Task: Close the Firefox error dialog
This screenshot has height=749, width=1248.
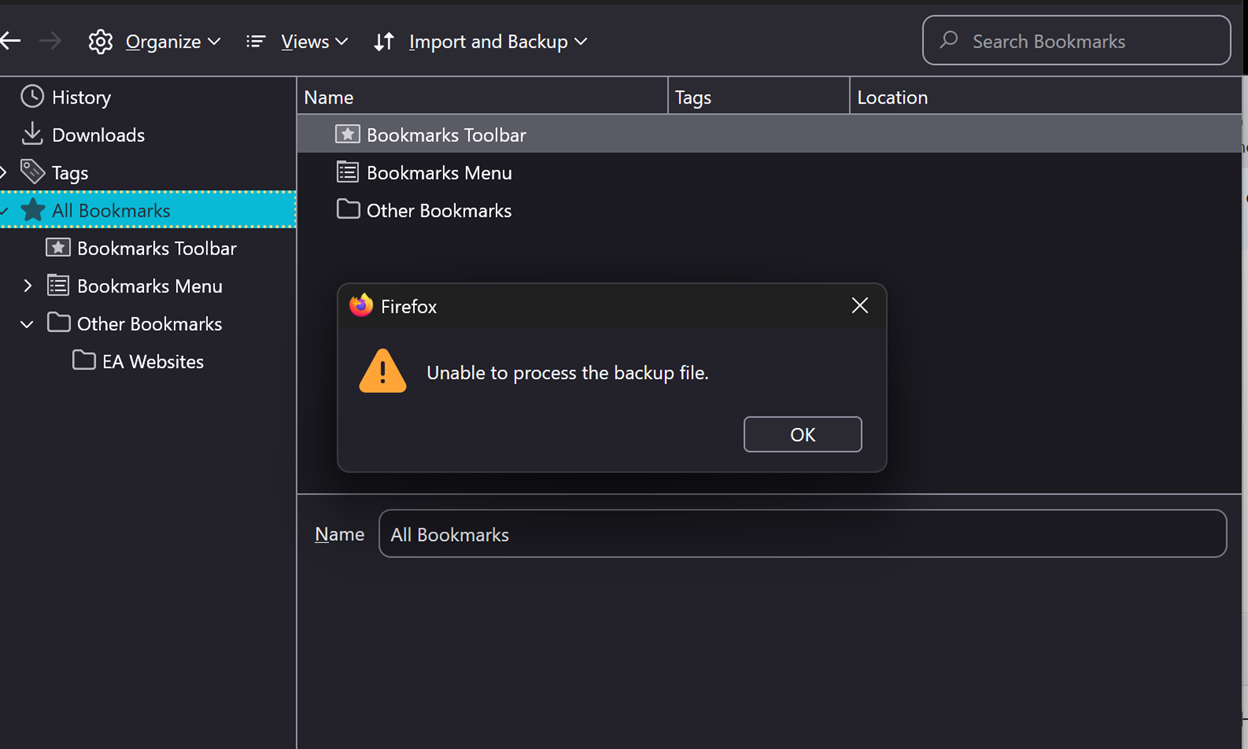Action: pos(860,306)
